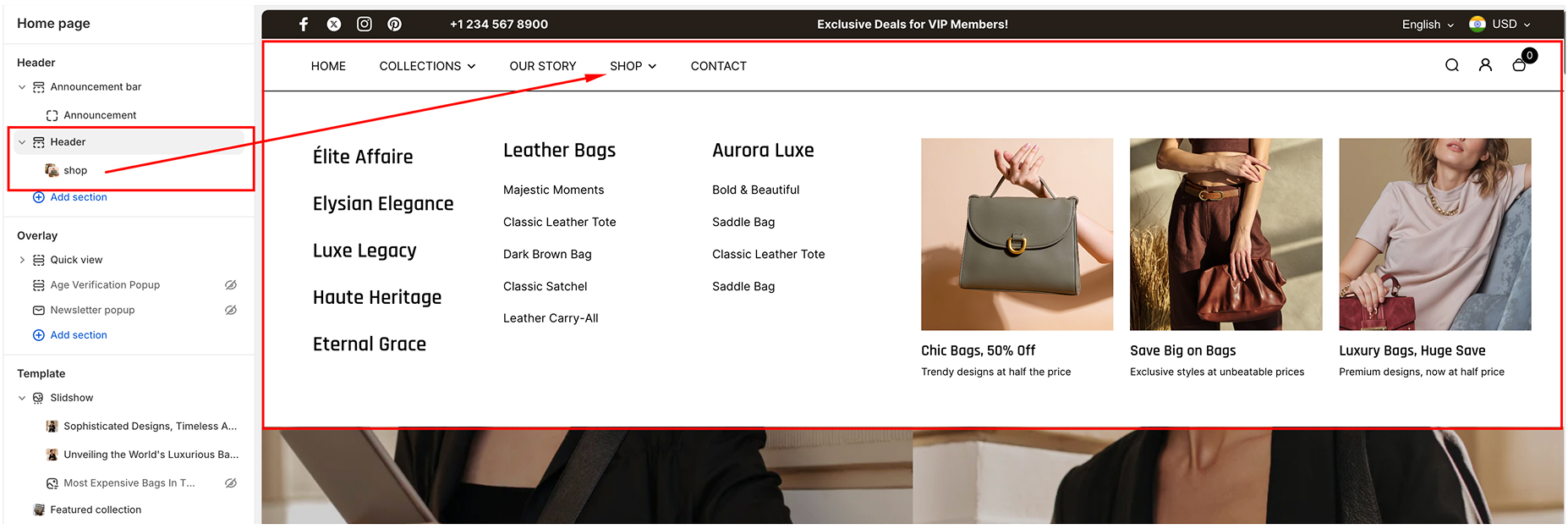Open the search magnifier icon
Image resolution: width=1568 pixels, height=529 pixels.
pyautogui.click(x=1452, y=65)
